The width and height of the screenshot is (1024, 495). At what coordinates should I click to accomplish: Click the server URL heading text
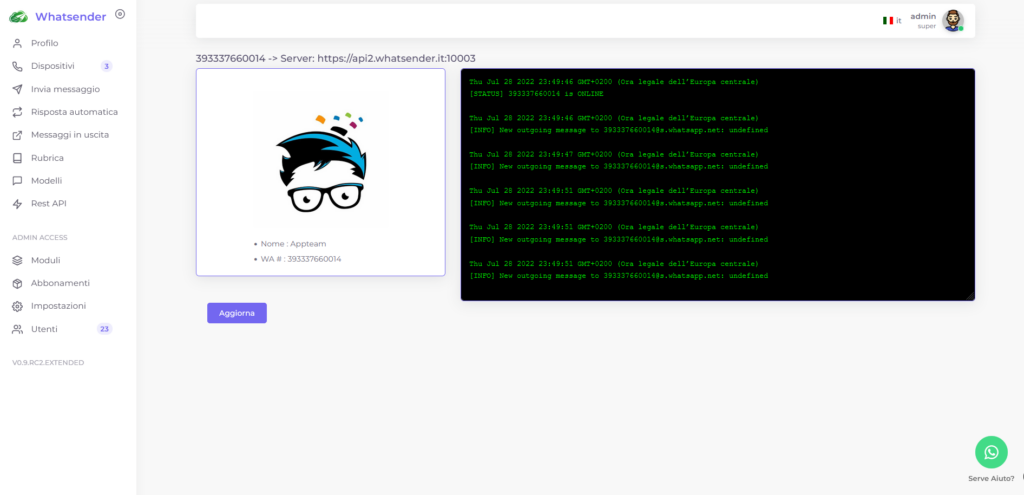pyautogui.click(x=336, y=58)
